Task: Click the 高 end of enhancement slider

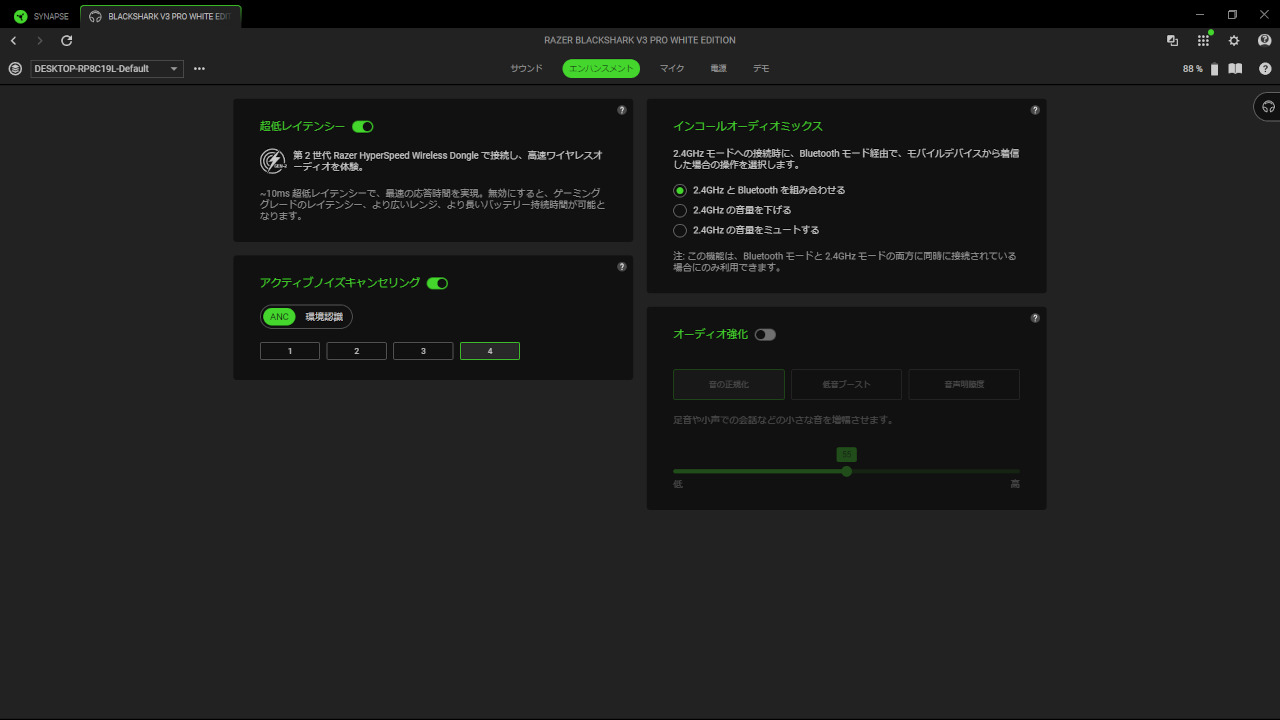Action: coord(1015,484)
